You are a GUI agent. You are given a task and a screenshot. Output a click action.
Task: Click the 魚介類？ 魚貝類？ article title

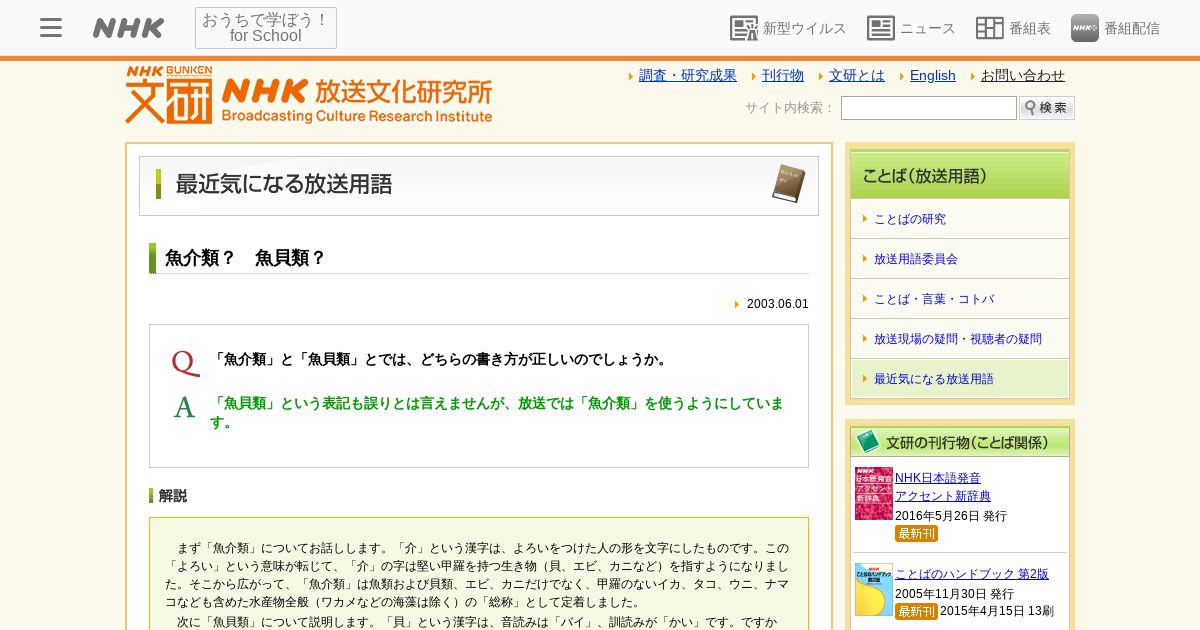pos(245,258)
